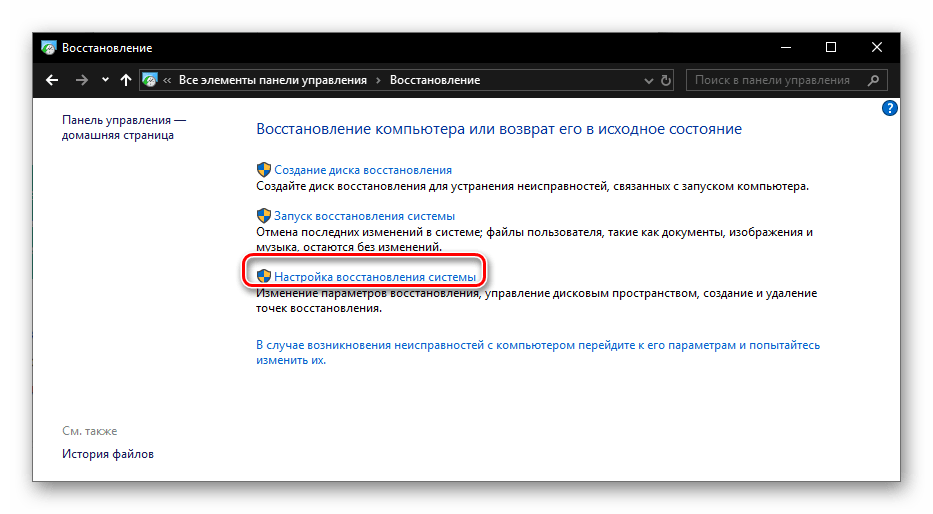This screenshot has height=514, width=933.
Task: Expand the double-chevron at address bar start
Action: click(x=169, y=80)
